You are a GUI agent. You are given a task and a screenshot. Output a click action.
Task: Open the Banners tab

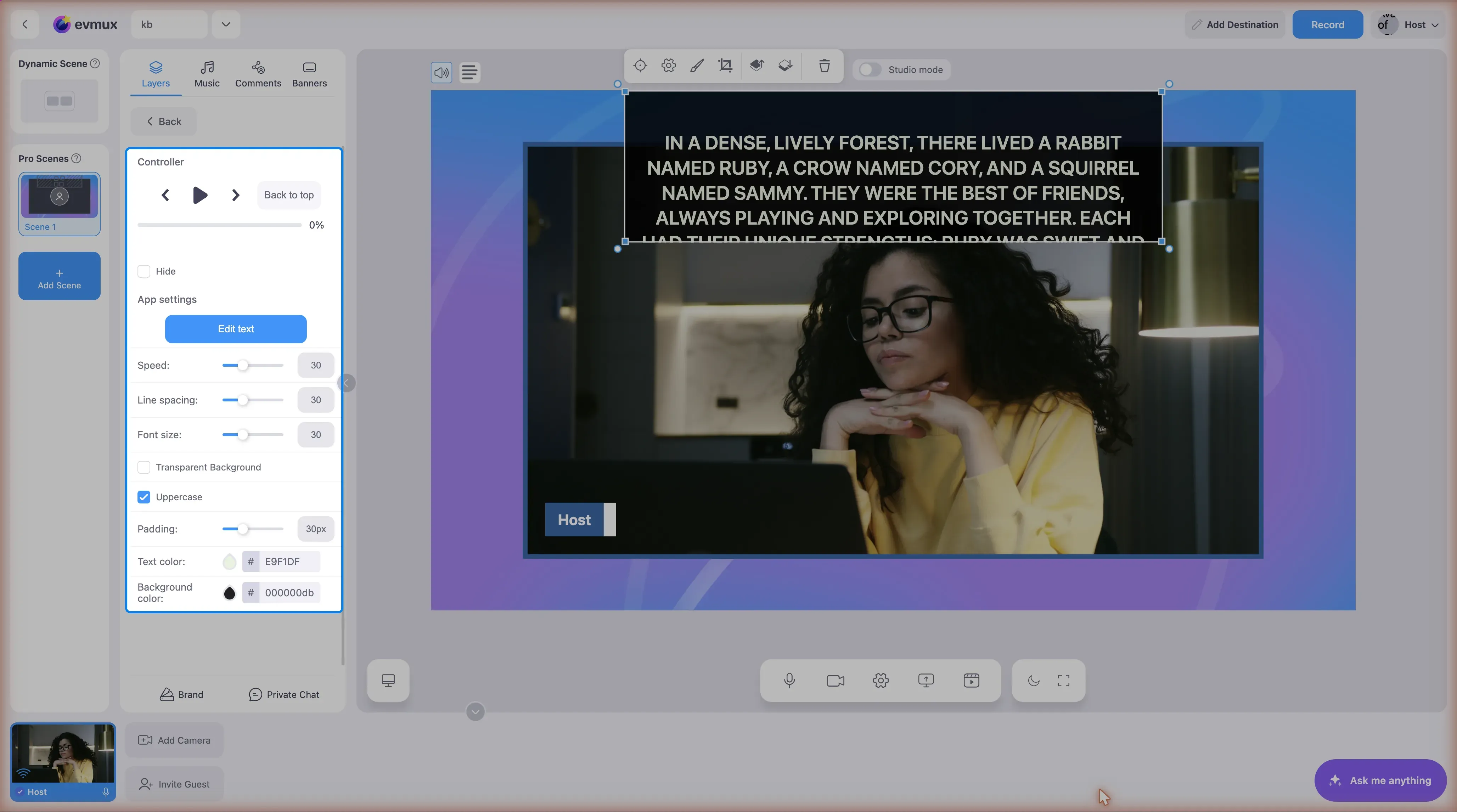tap(309, 74)
